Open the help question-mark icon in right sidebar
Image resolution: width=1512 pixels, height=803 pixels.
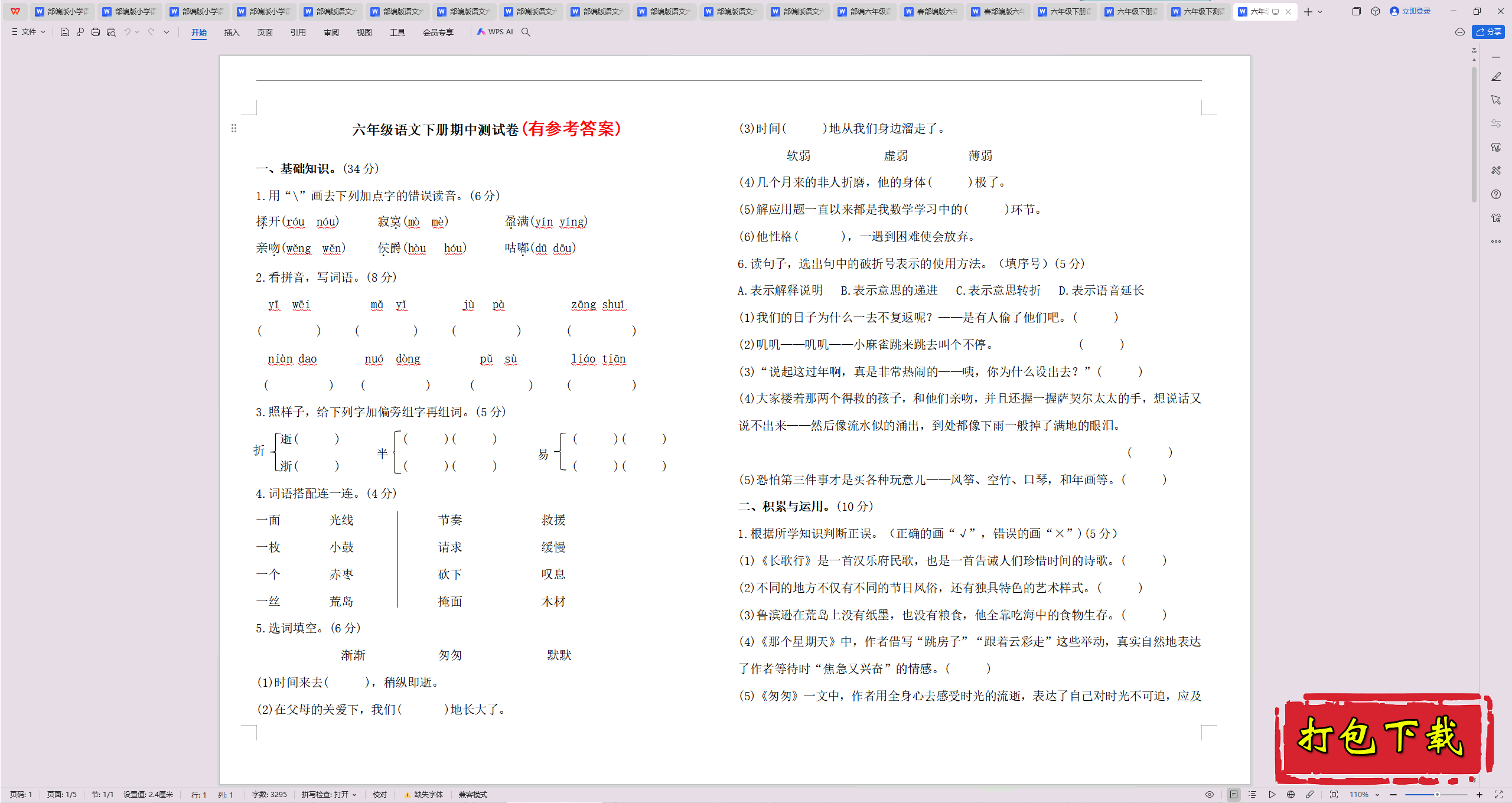(x=1496, y=194)
